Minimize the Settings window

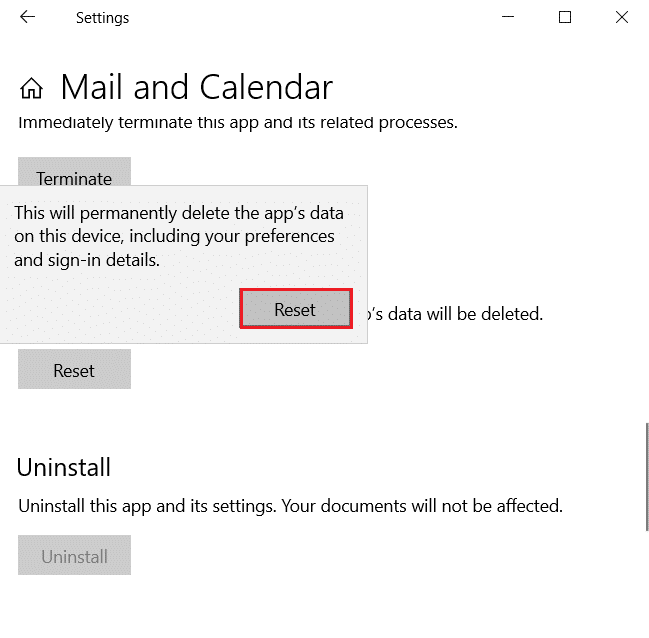click(x=508, y=17)
